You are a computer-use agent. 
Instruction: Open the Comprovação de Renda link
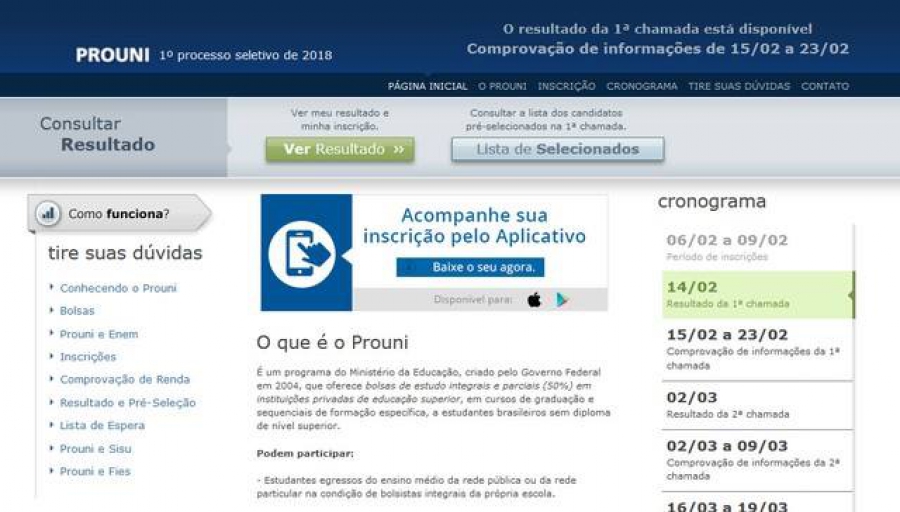(125, 379)
